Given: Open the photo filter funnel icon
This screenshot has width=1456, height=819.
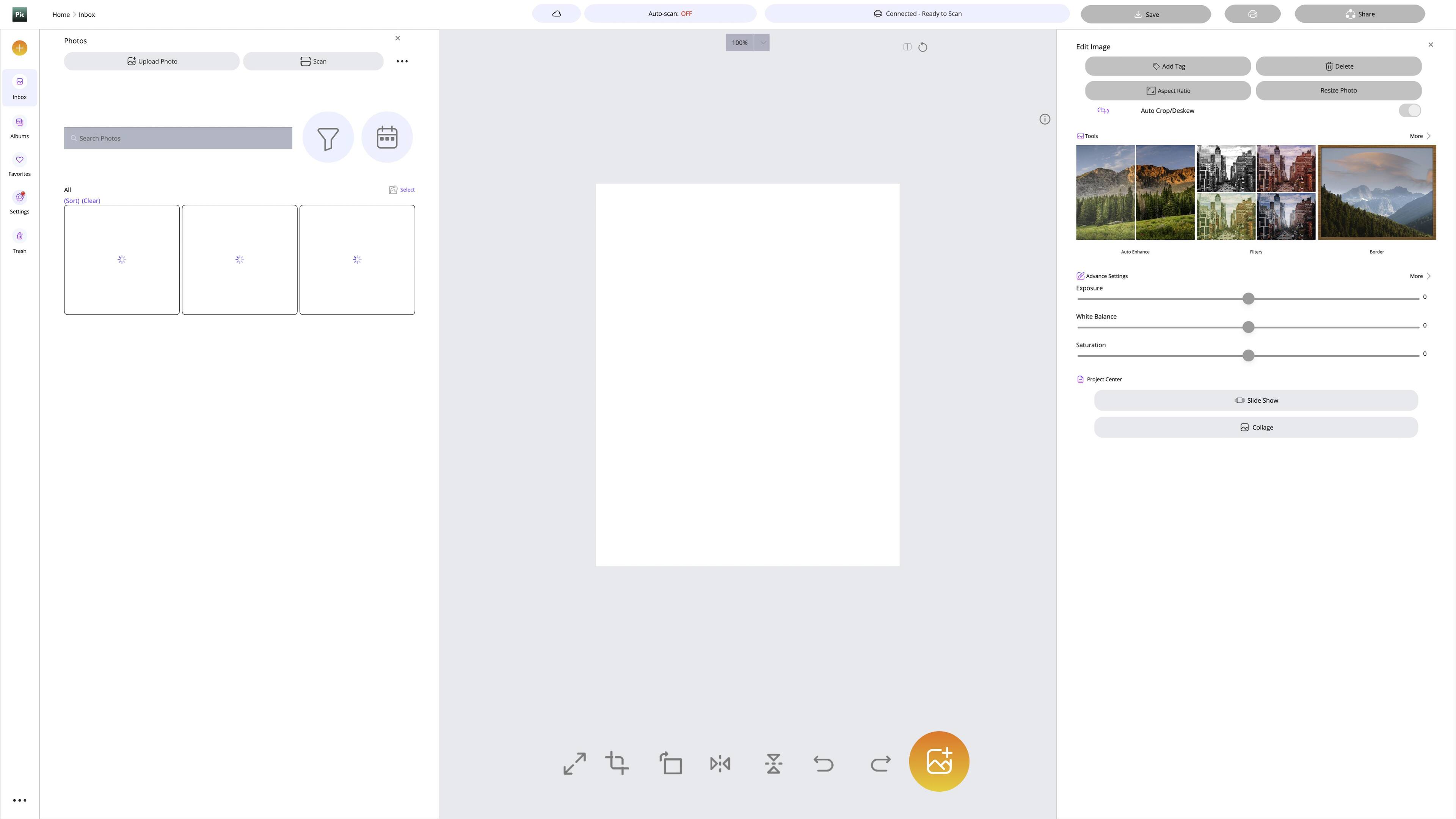Looking at the screenshot, I should point(328,137).
